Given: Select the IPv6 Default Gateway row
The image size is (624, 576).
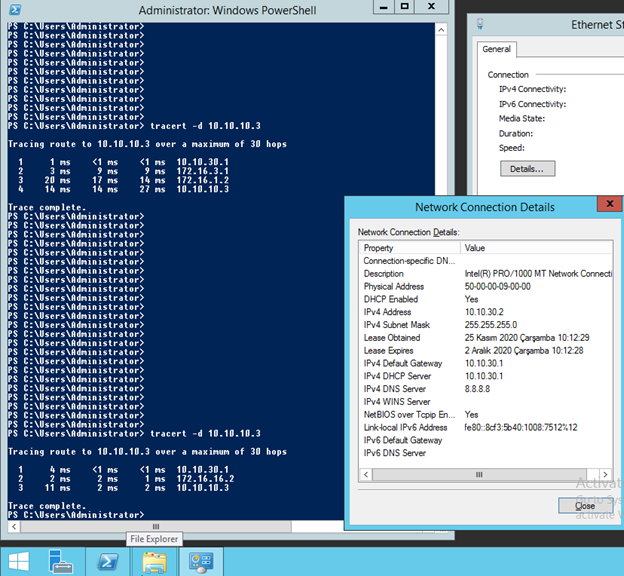Looking at the screenshot, I should [x=486, y=440].
